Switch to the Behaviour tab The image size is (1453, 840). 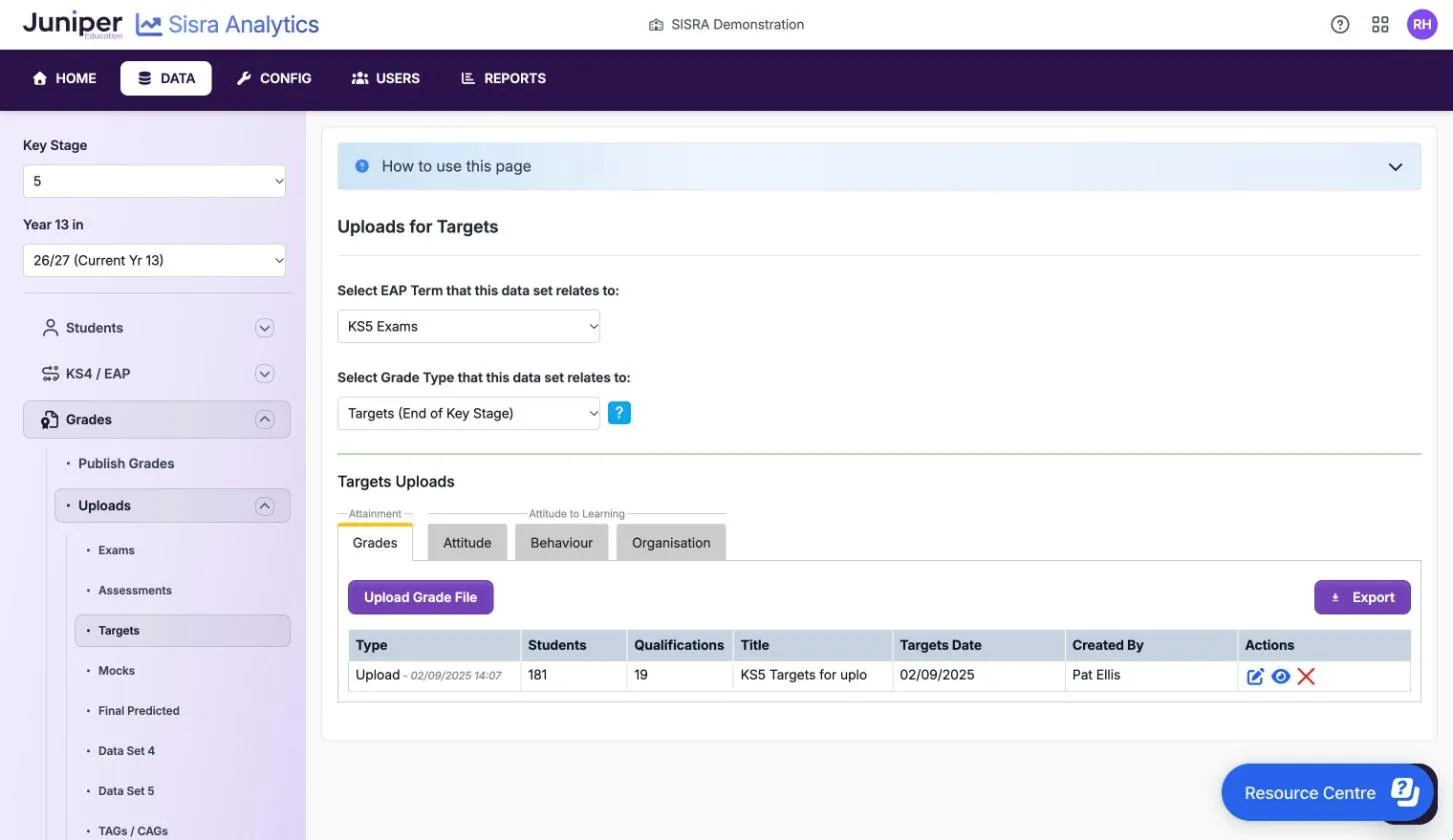pos(561,542)
